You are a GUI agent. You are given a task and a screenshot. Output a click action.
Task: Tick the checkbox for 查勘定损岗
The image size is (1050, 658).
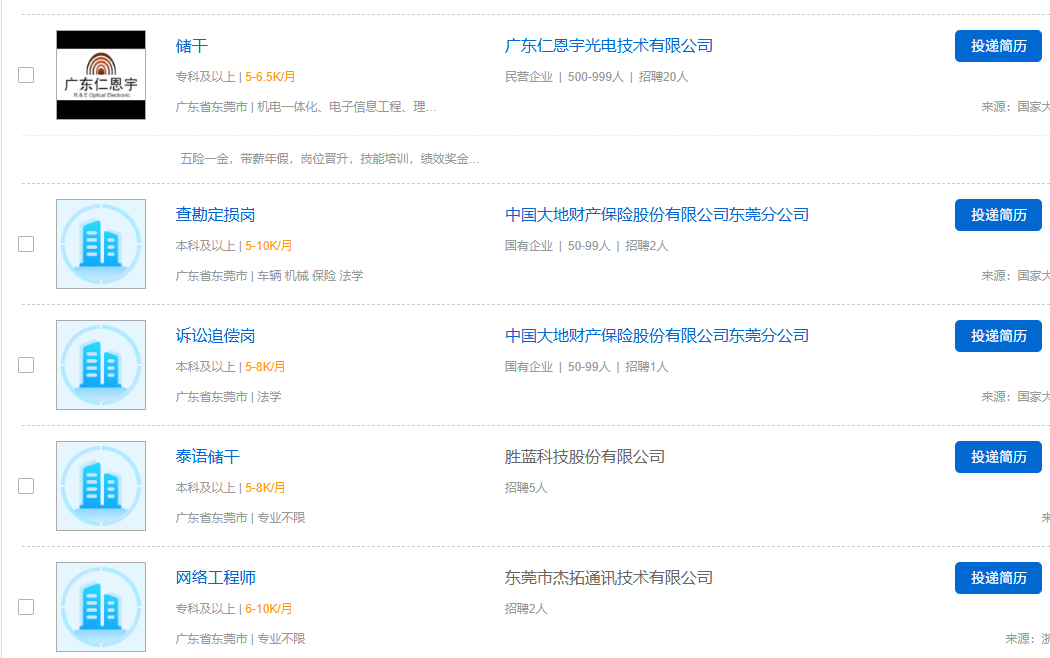[x=26, y=244]
